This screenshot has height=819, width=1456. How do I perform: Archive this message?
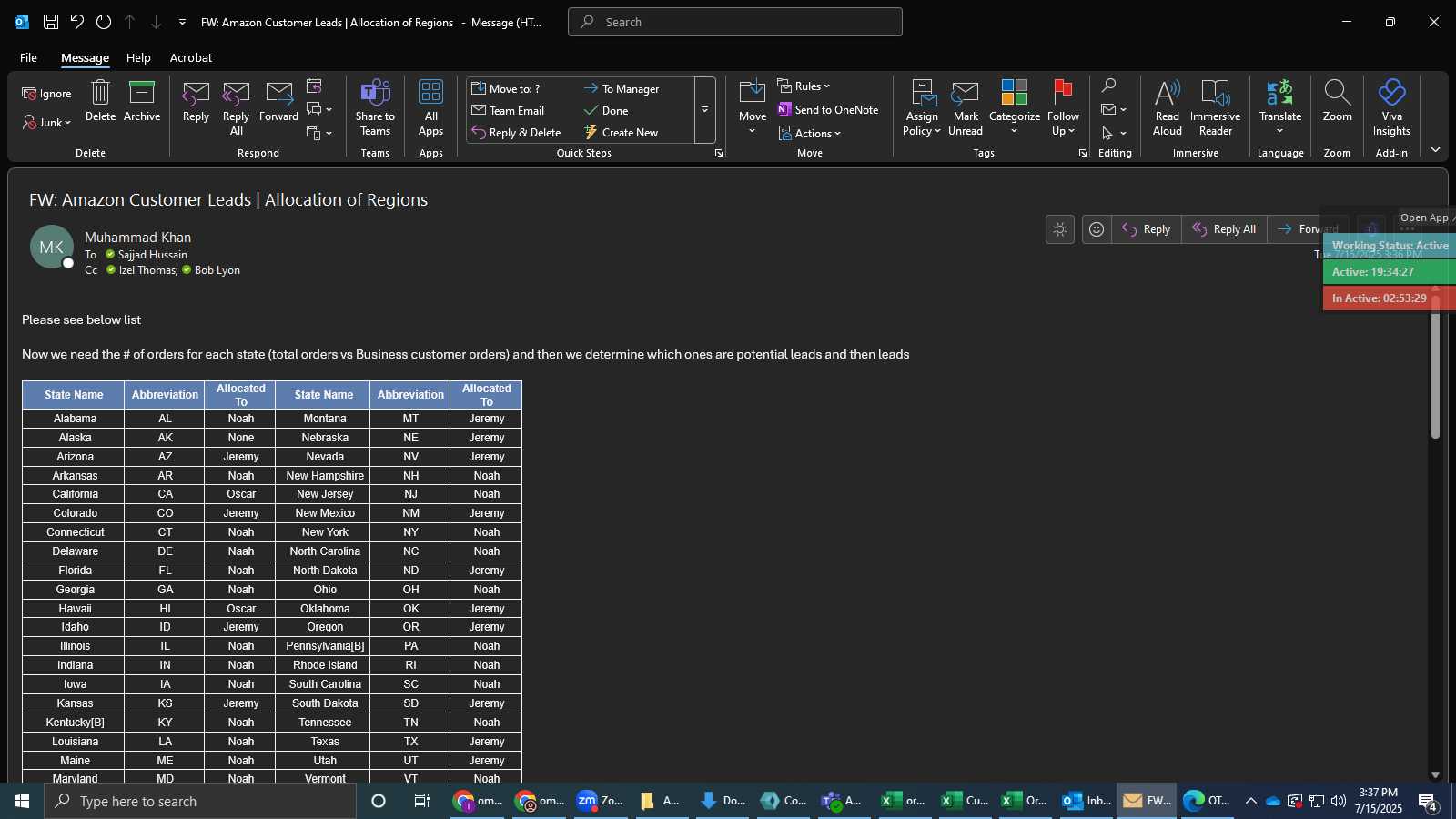pyautogui.click(x=142, y=100)
